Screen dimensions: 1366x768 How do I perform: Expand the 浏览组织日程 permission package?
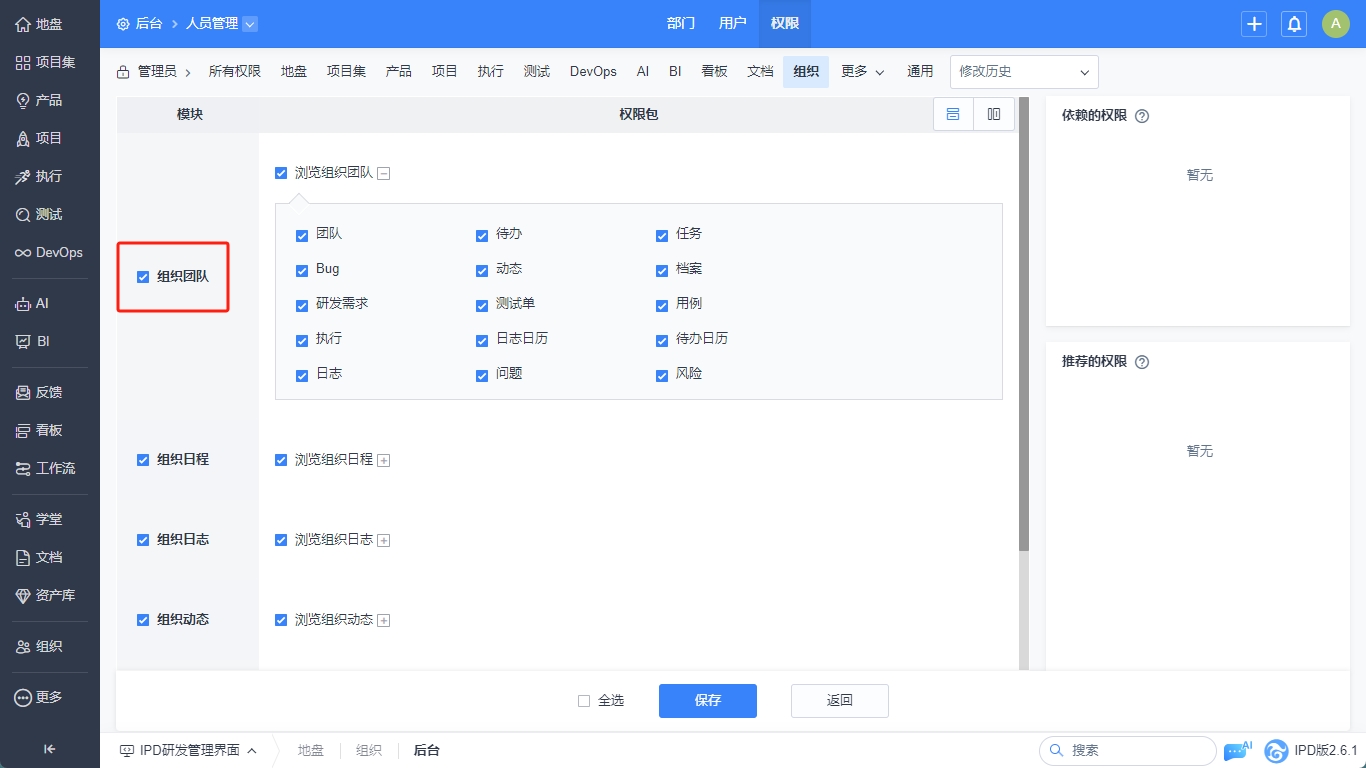[x=384, y=460]
